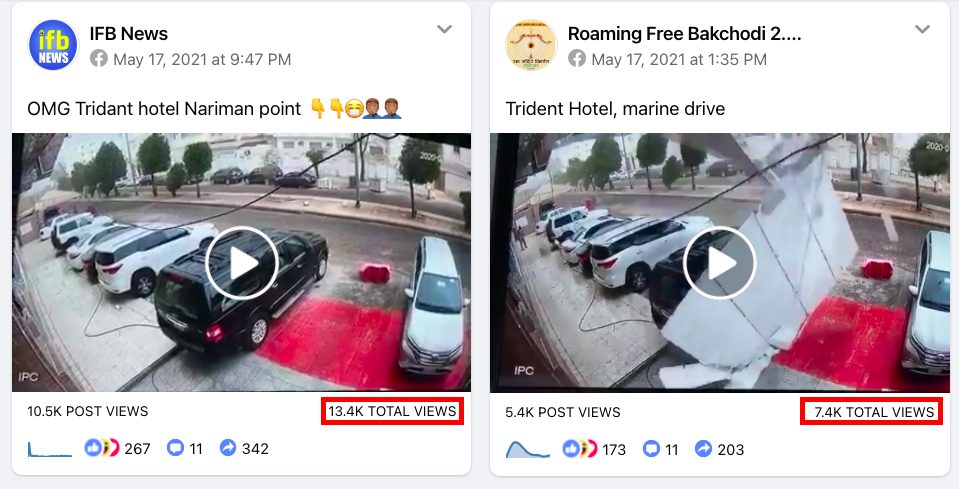Click the comment icon on IFB News post
Viewport: 959px width, 489px height.
coord(175,448)
